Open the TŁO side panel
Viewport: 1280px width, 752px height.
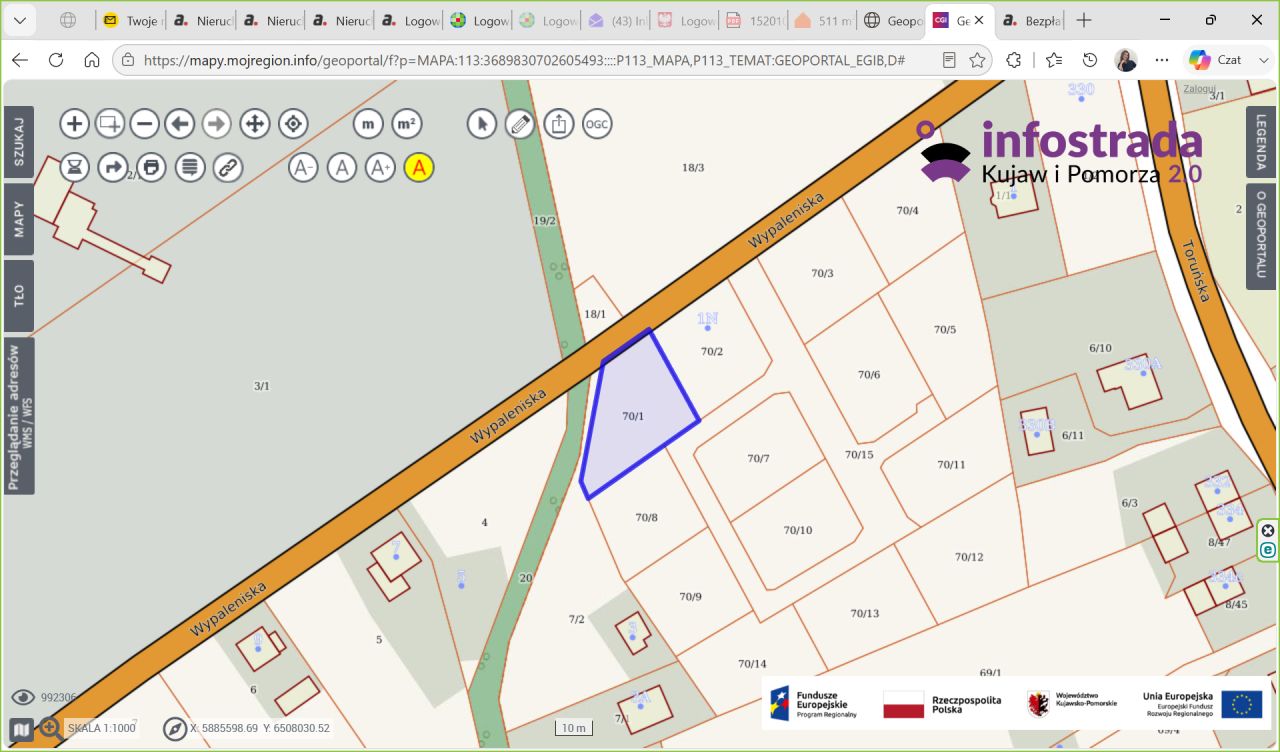tap(19, 296)
